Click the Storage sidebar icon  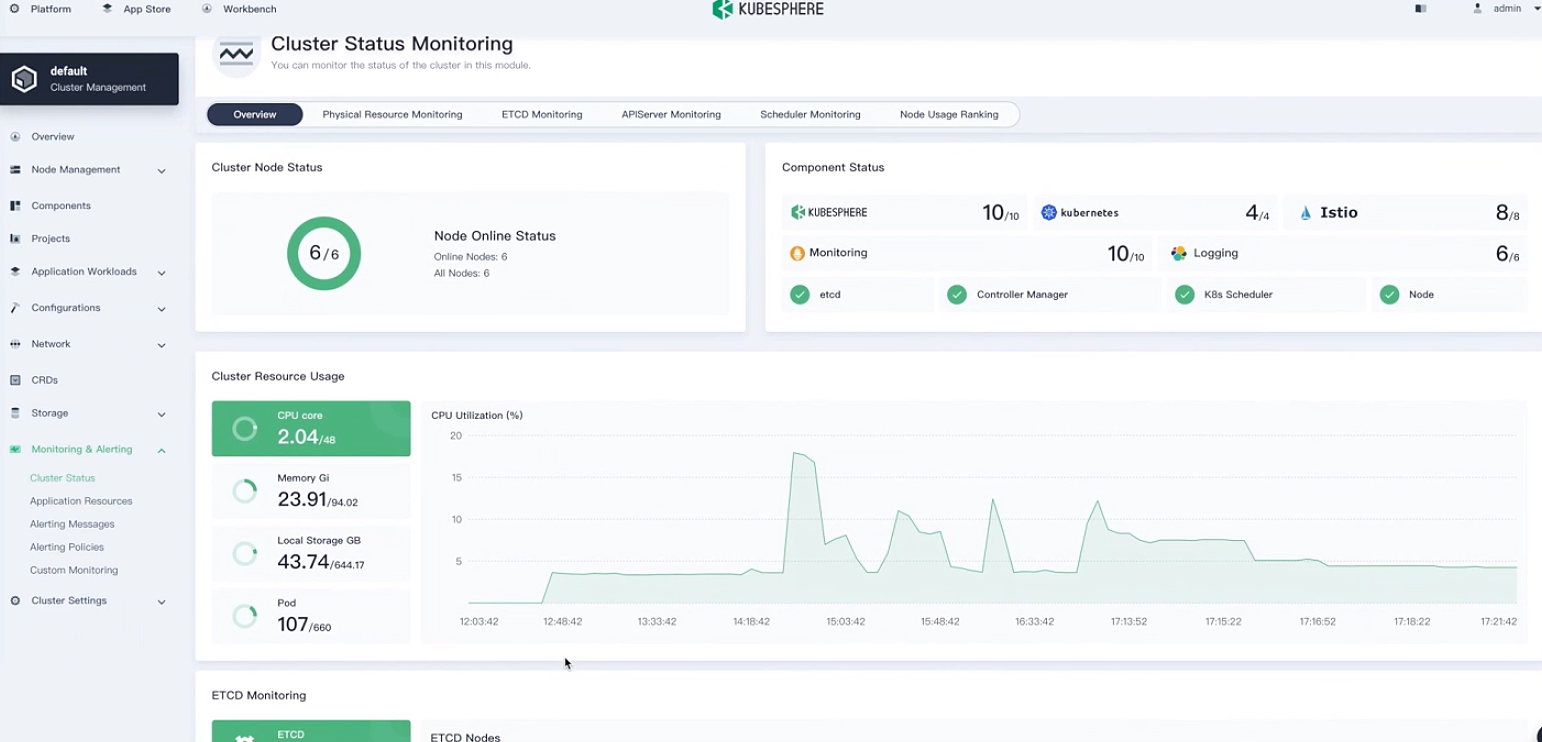(15, 413)
